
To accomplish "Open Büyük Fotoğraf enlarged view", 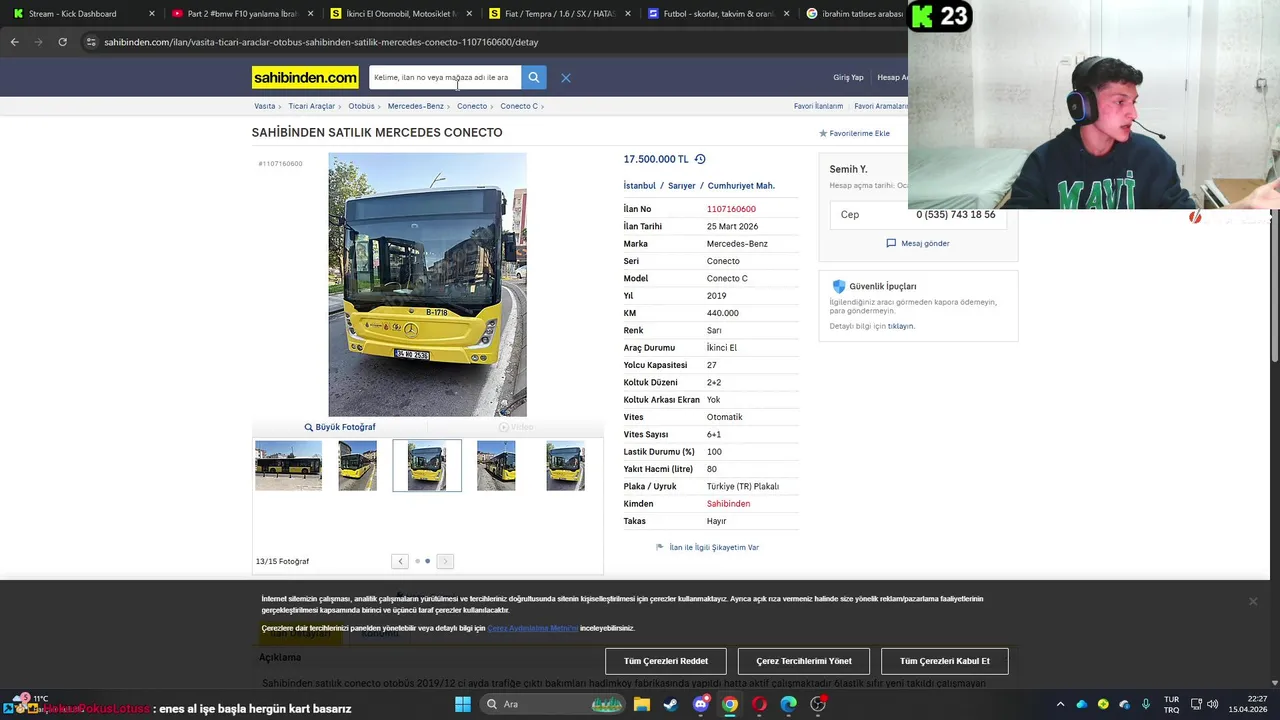I will coord(340,427).
